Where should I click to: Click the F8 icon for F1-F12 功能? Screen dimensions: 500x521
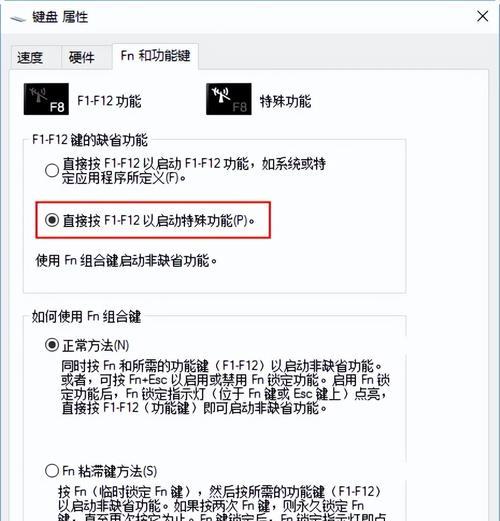(x=46, y=99)
